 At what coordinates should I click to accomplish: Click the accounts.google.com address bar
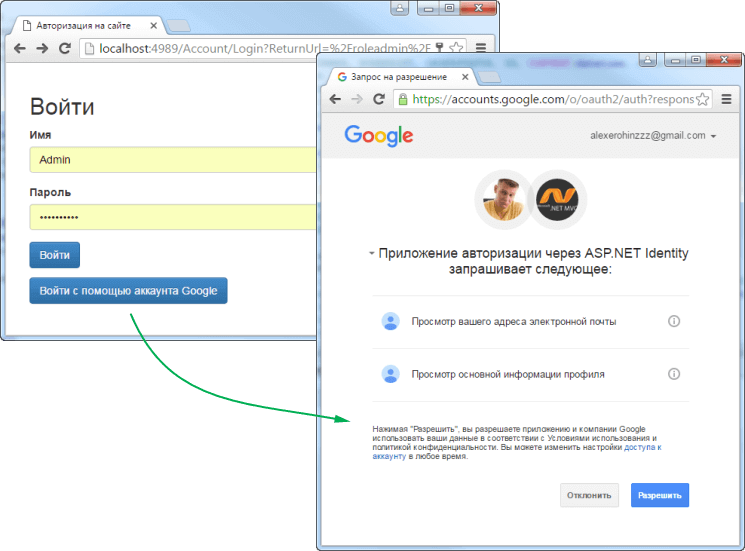[x=553, y=99]
